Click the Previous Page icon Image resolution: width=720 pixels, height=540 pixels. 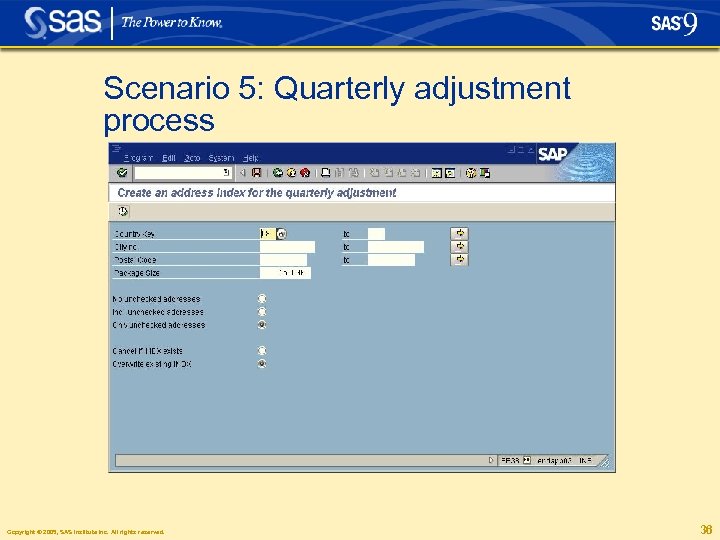tap(388, 173)
